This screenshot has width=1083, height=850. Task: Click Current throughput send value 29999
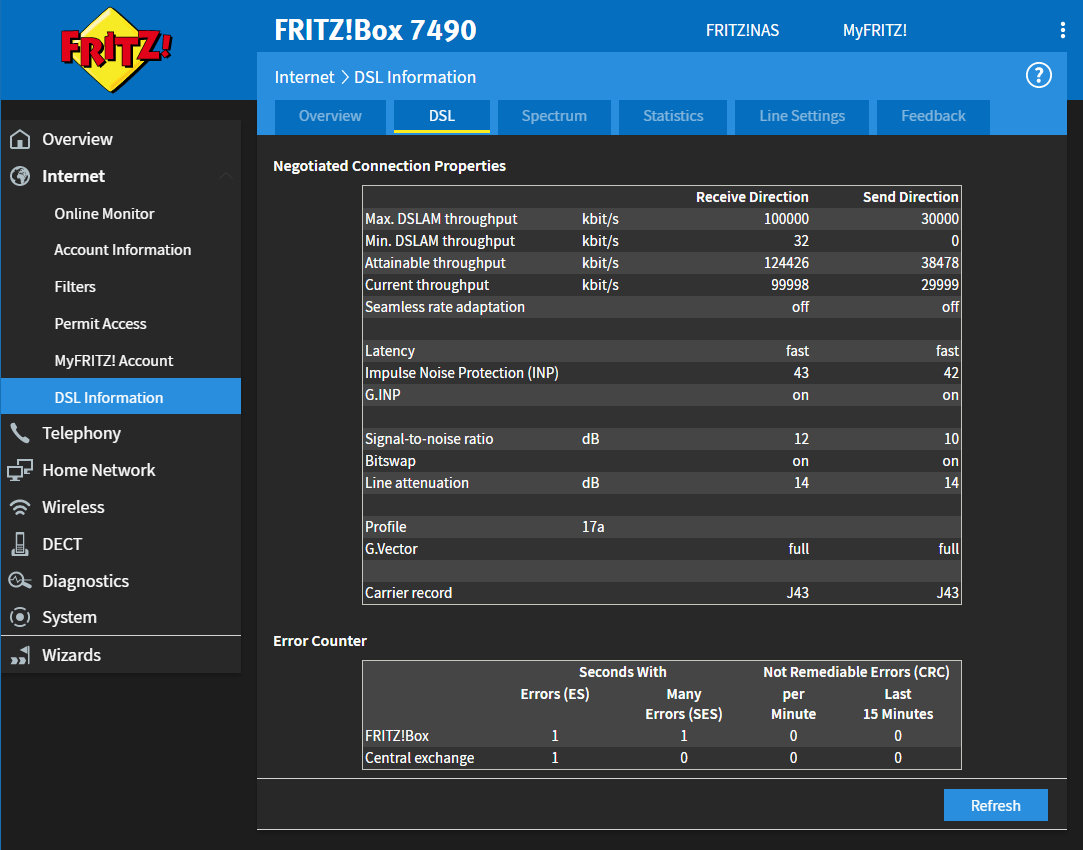(939, 285)
